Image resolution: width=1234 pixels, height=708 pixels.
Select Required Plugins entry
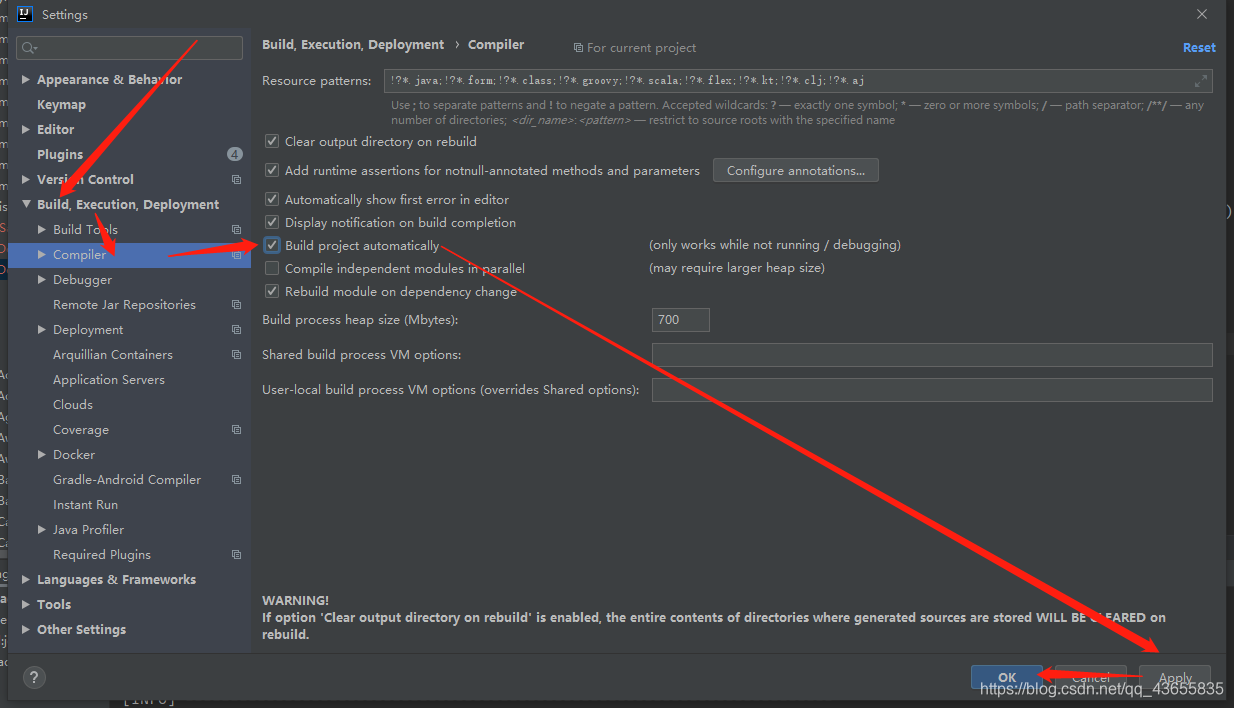coord(102,555)
